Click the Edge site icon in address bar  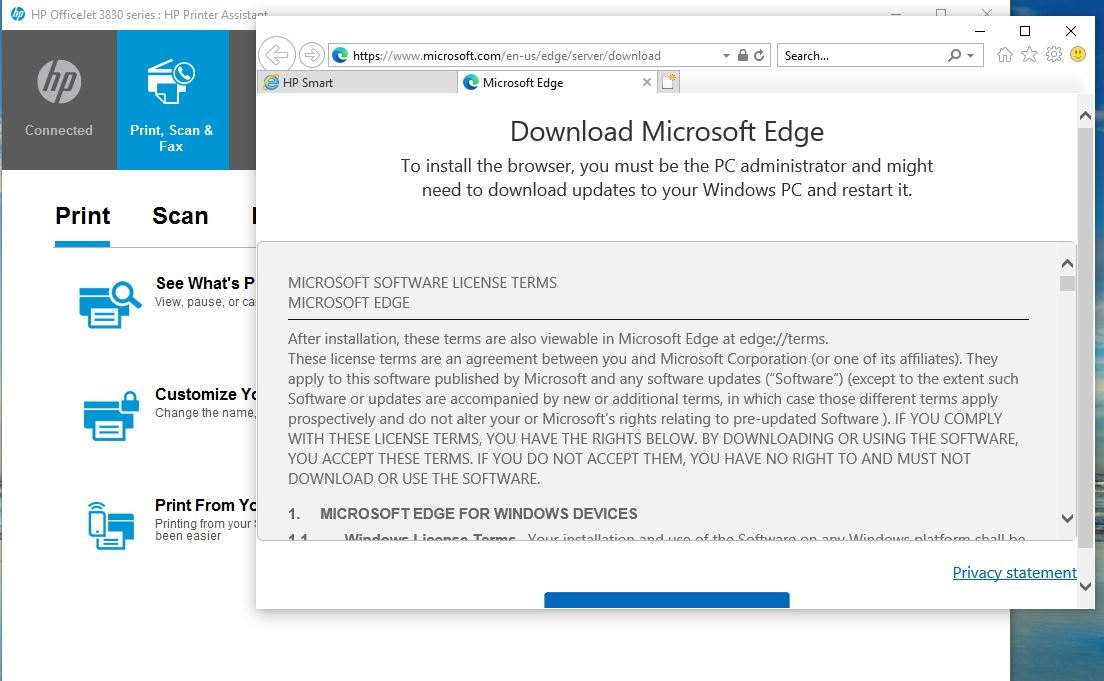click(340, 55)
